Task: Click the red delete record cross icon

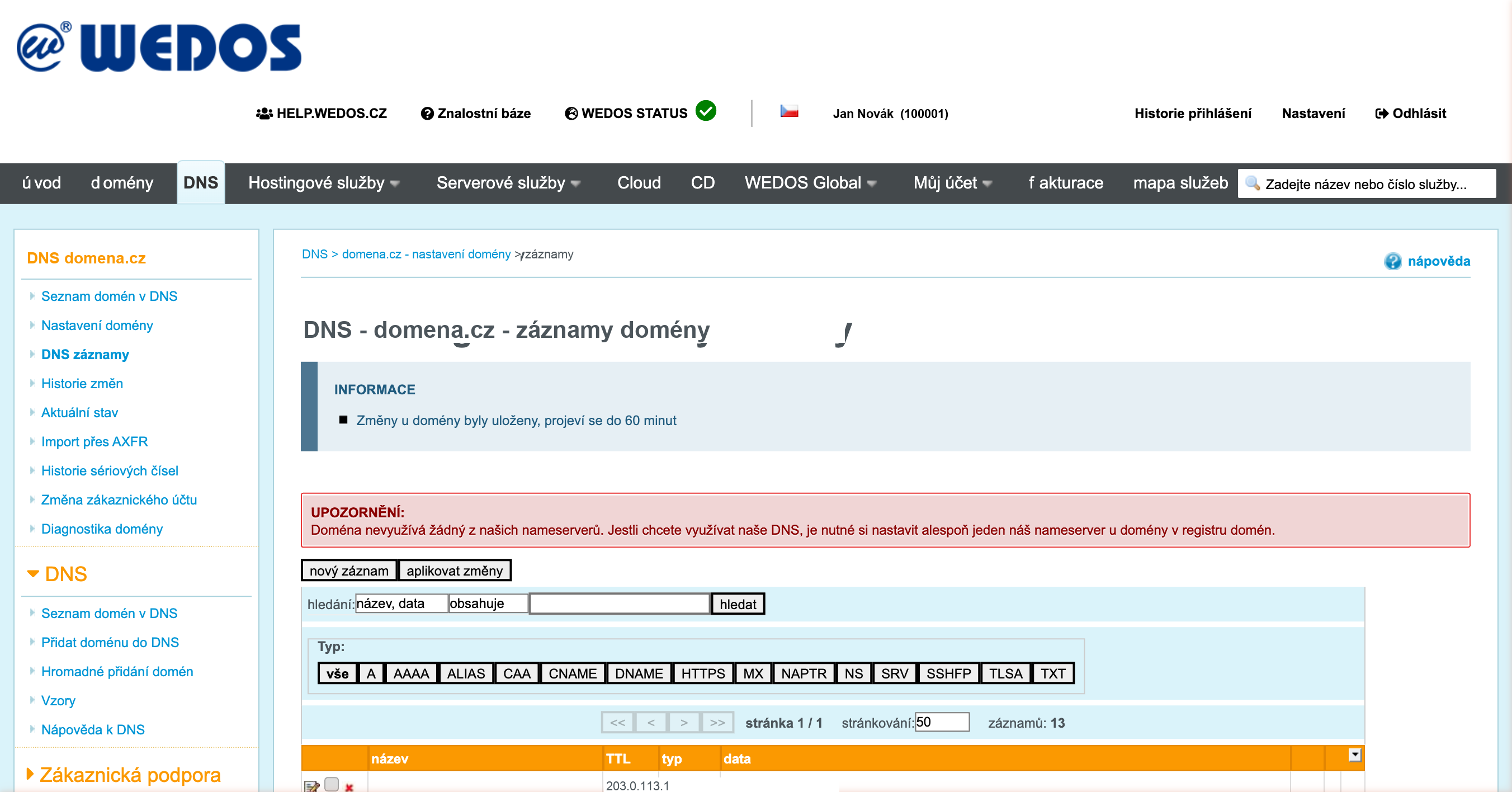Action: click(x=349, y=787)
